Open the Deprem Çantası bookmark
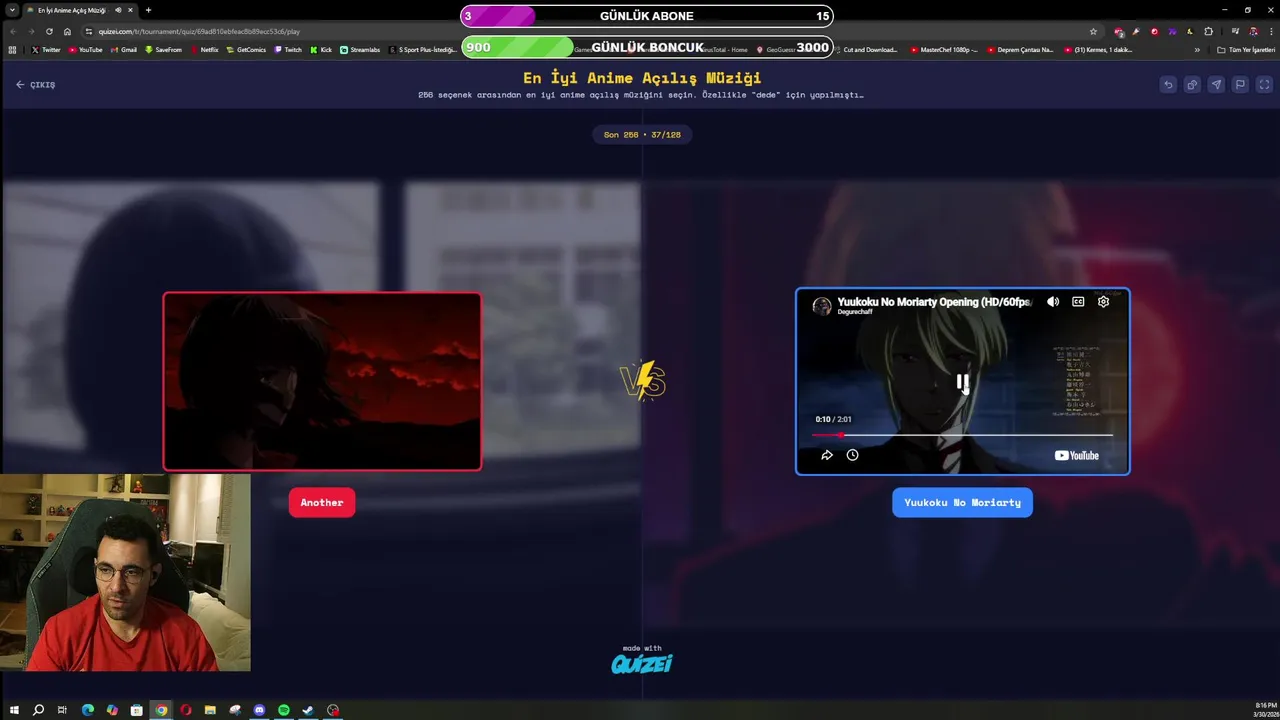 (1020, 49)
